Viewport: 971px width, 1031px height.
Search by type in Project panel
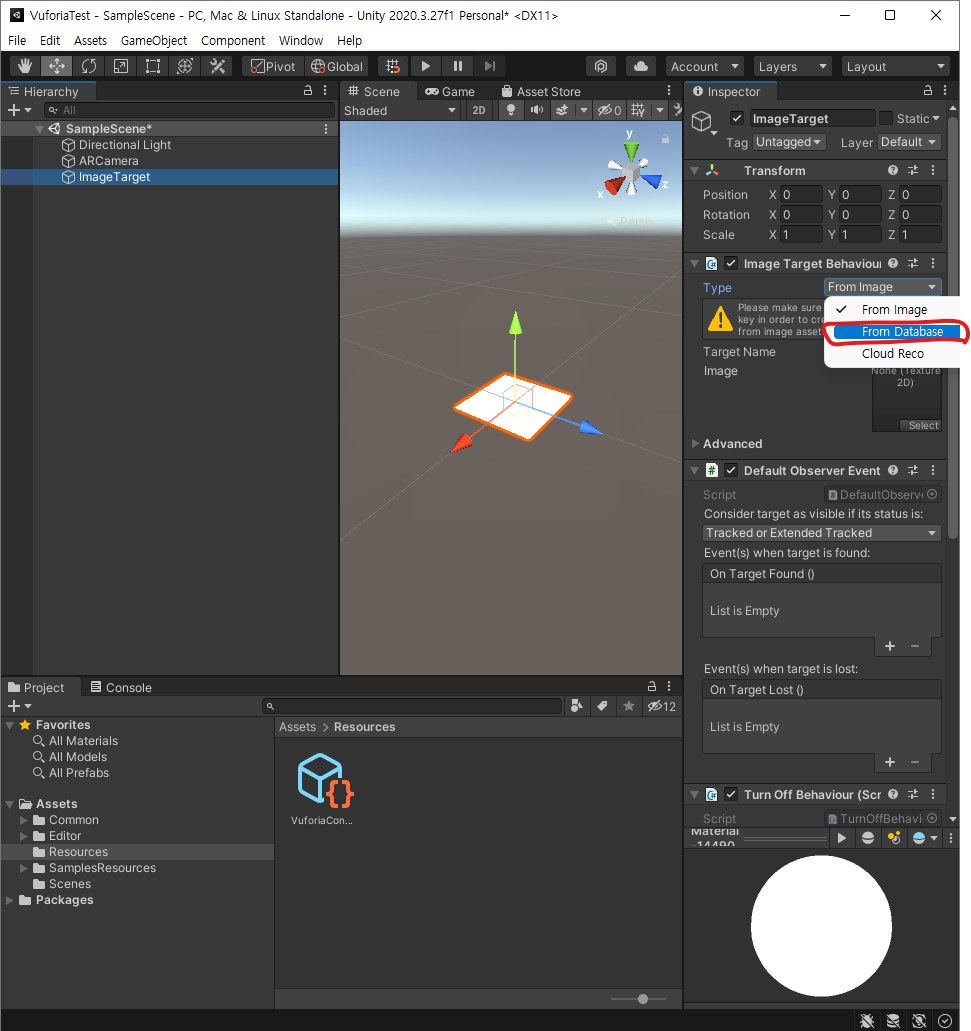[x=577, y=706]
